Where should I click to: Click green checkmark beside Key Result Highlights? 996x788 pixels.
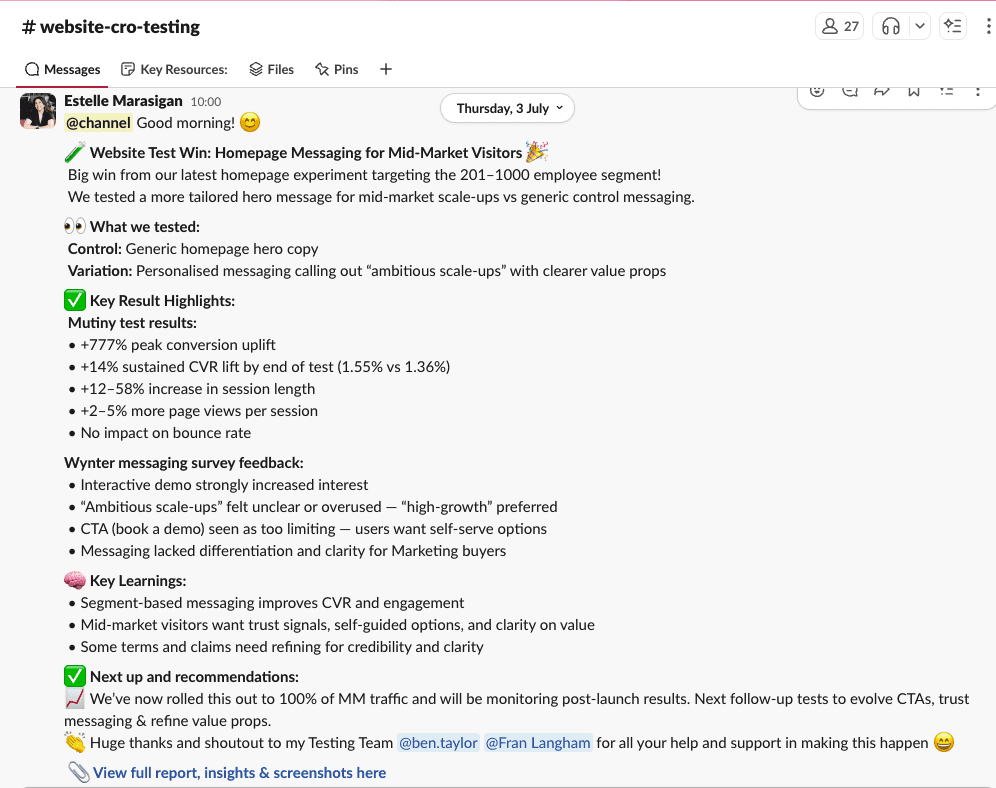[x=74, y=300]
